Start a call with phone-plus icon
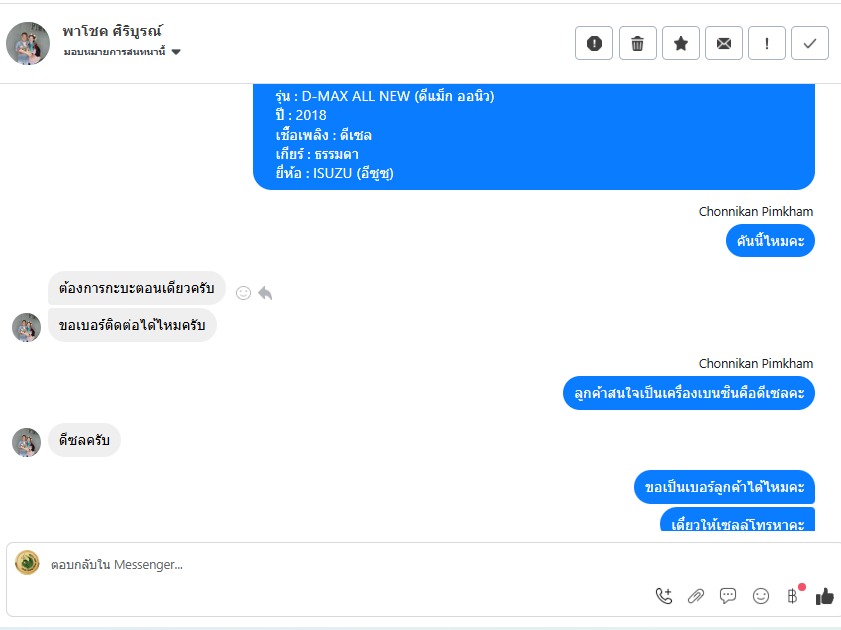841x630 pixels. click(663, 596)
